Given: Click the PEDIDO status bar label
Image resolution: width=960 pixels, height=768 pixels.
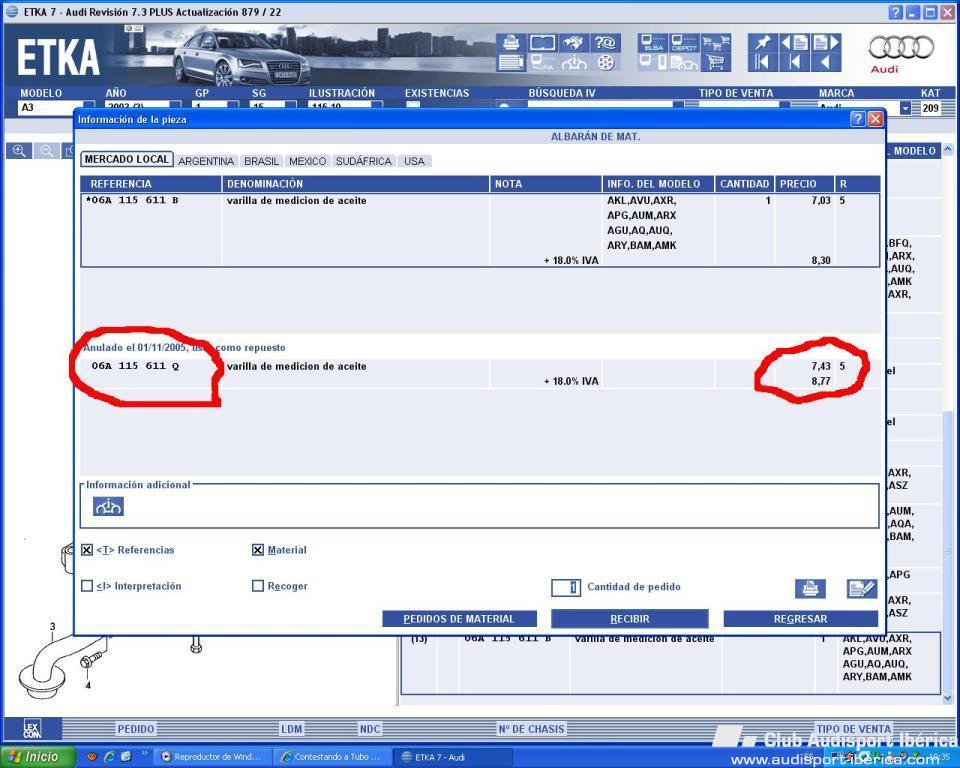Looking at the screenshot, I should [136, 729].
